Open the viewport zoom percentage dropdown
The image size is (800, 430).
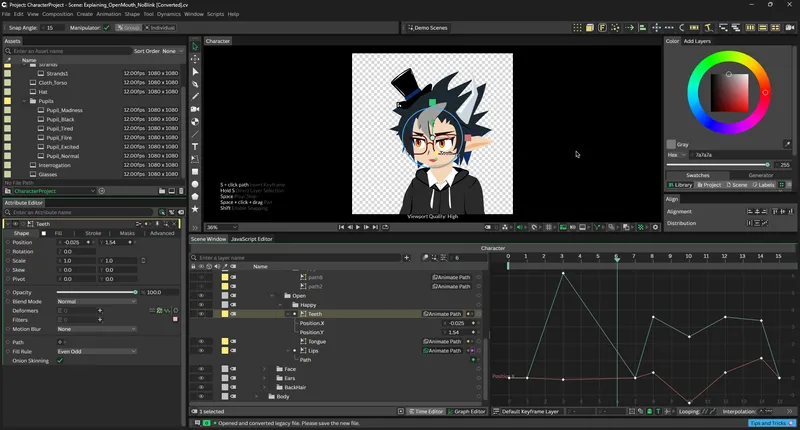(221, 227)
